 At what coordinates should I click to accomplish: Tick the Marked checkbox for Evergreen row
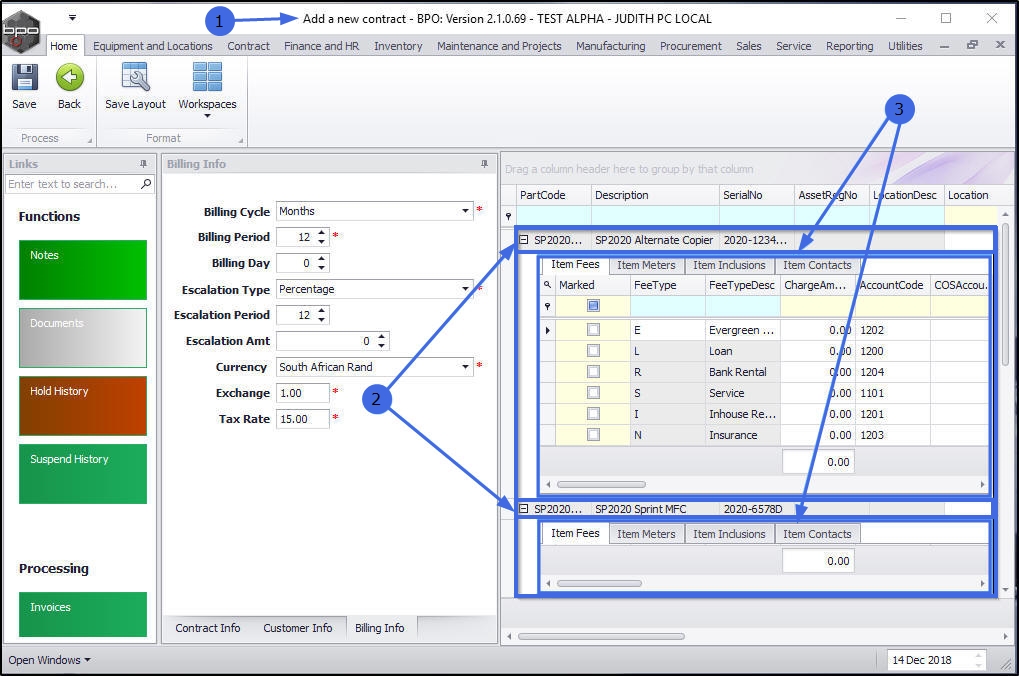[x=593, y=330]
